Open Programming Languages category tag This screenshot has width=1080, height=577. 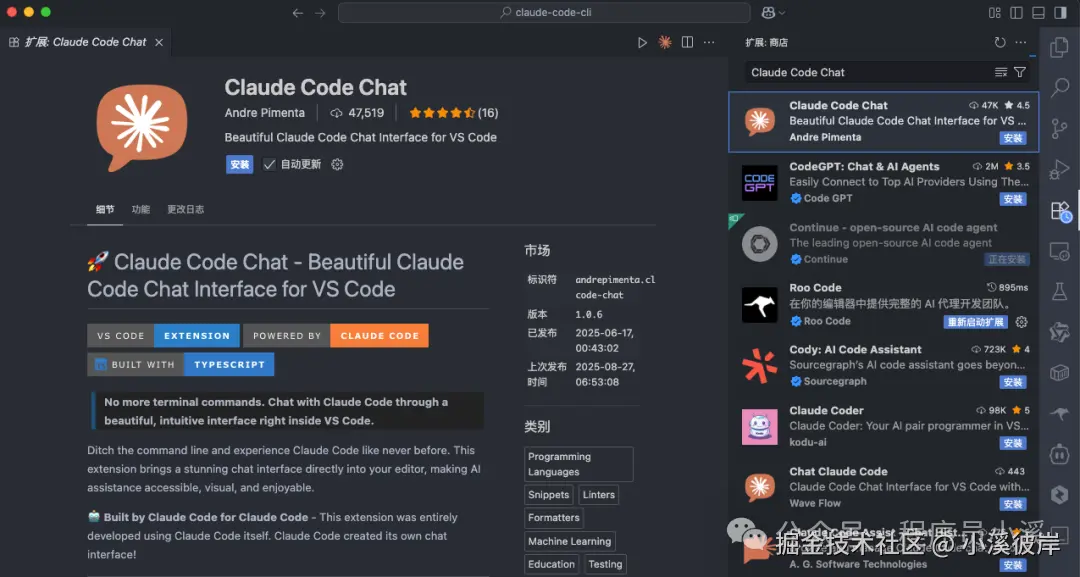(x=578, y=464)
